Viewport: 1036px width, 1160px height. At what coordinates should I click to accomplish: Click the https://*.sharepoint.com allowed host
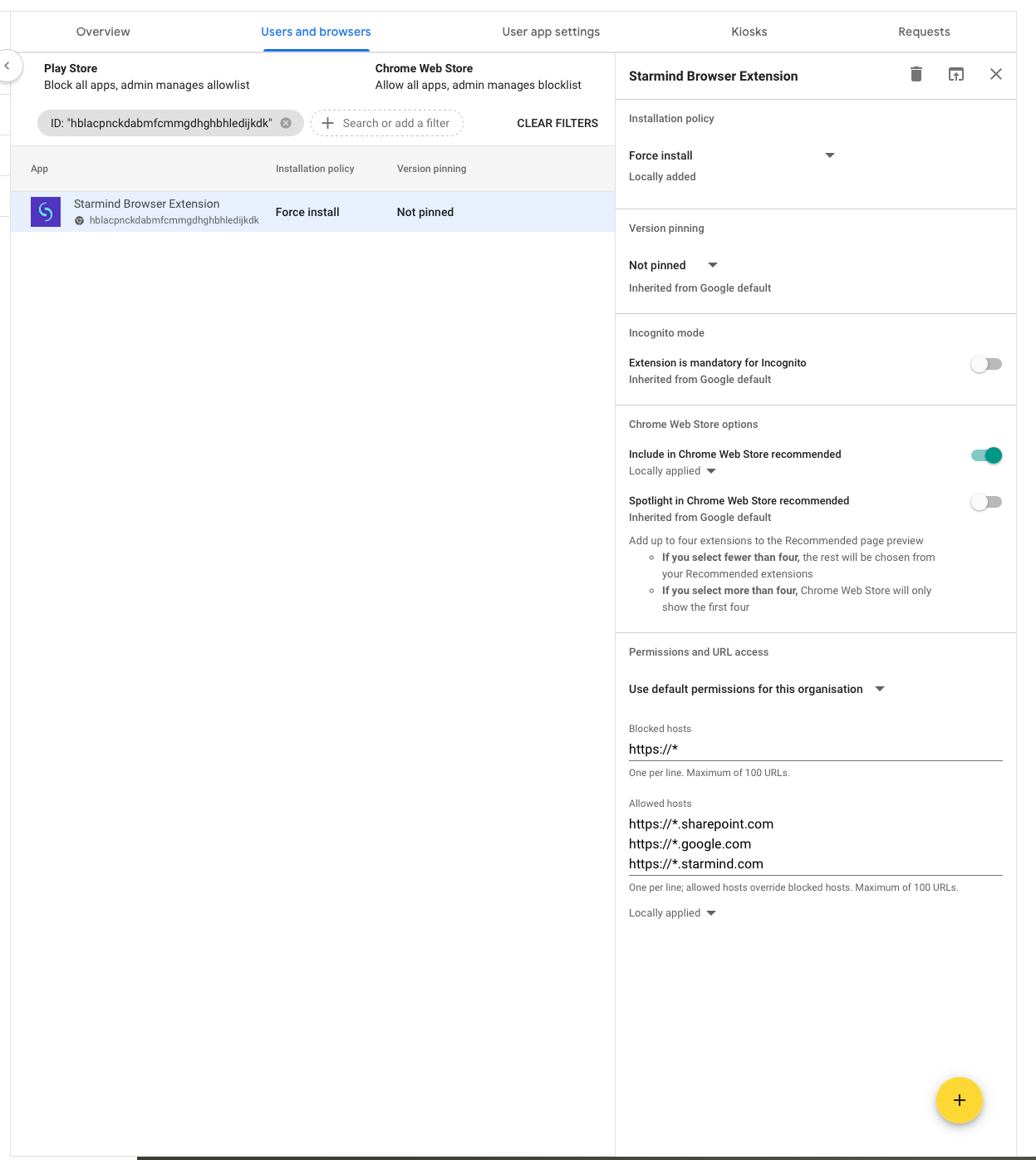coord(701,824)
